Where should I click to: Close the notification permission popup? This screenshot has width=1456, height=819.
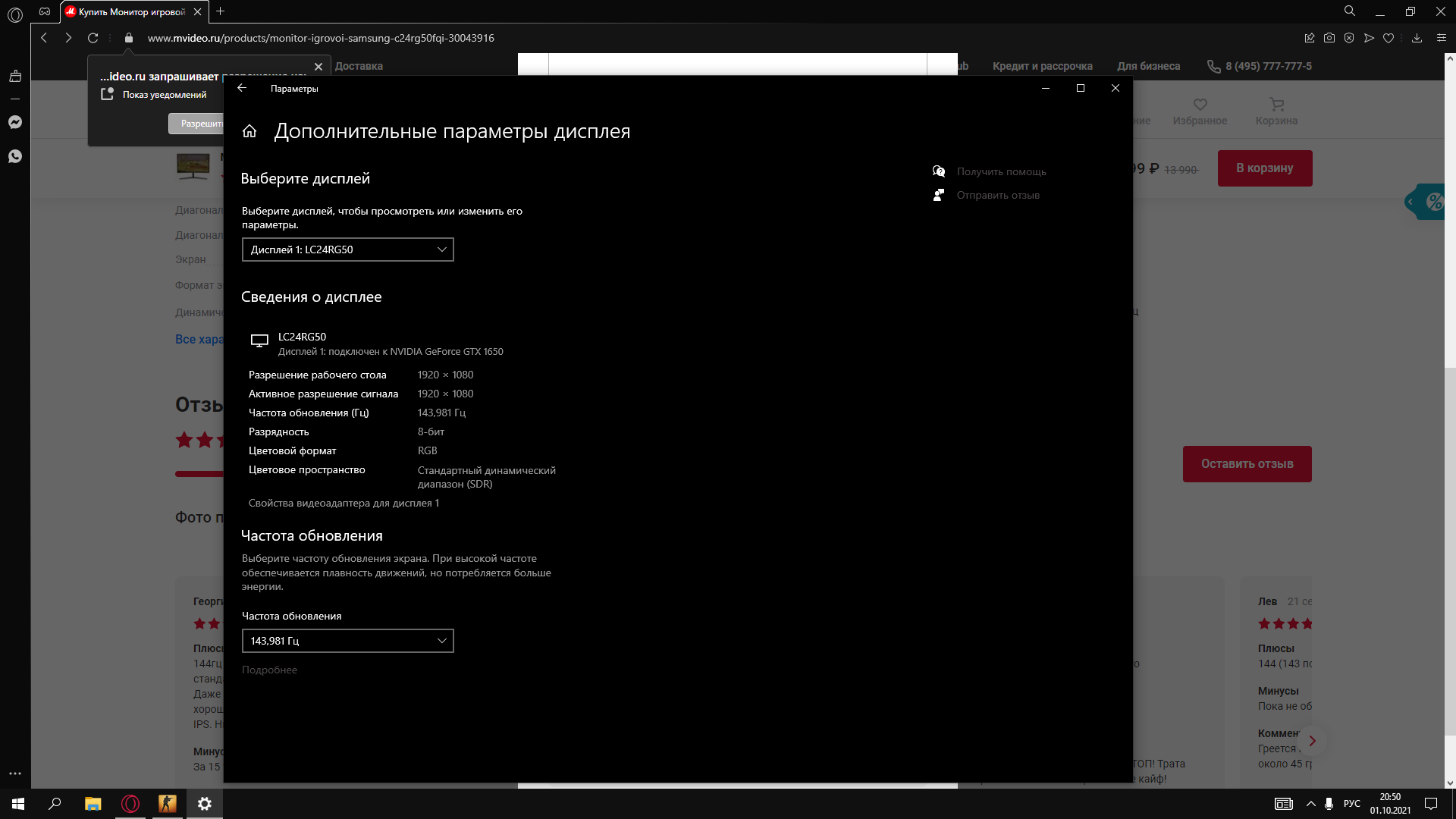(x=318, y=67)
